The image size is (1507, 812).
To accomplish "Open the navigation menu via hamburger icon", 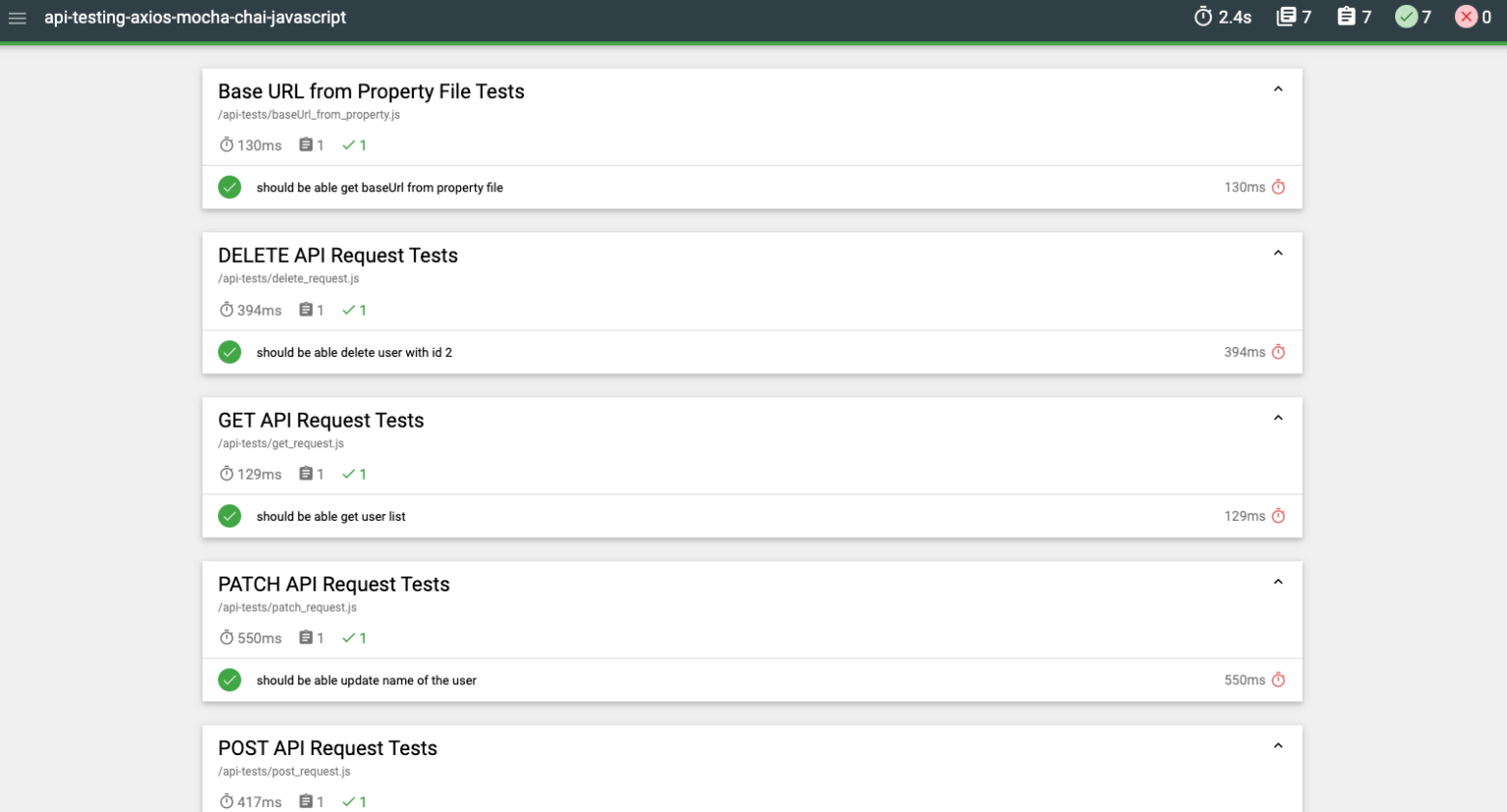I will pos(18,17).
